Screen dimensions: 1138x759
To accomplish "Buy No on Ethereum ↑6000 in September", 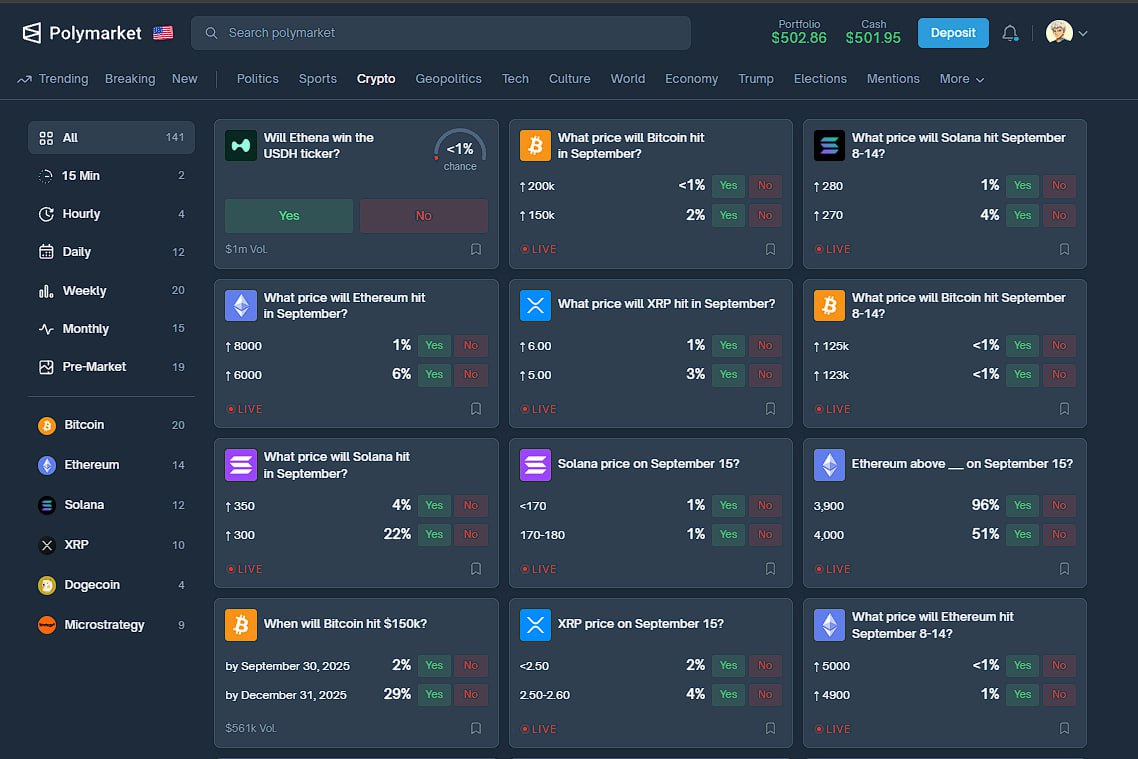I will (471, 375).
